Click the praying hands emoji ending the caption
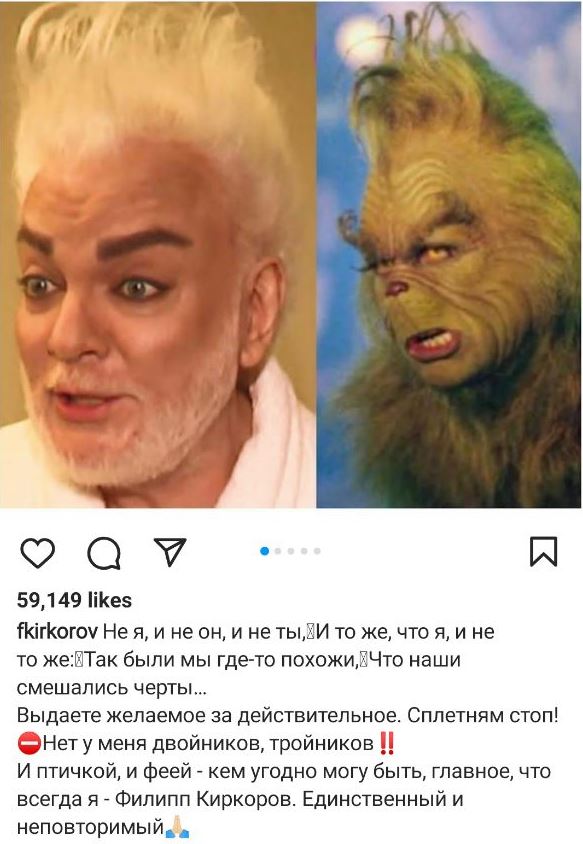 click(x=177, y=827)
